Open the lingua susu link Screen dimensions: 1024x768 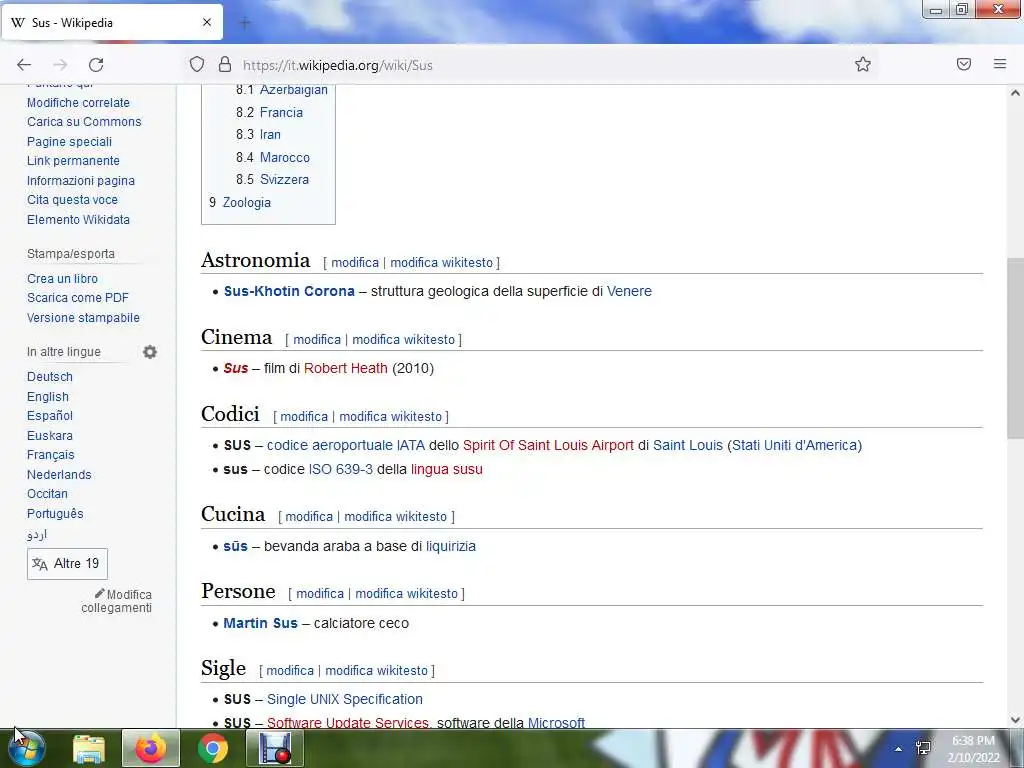447,470
